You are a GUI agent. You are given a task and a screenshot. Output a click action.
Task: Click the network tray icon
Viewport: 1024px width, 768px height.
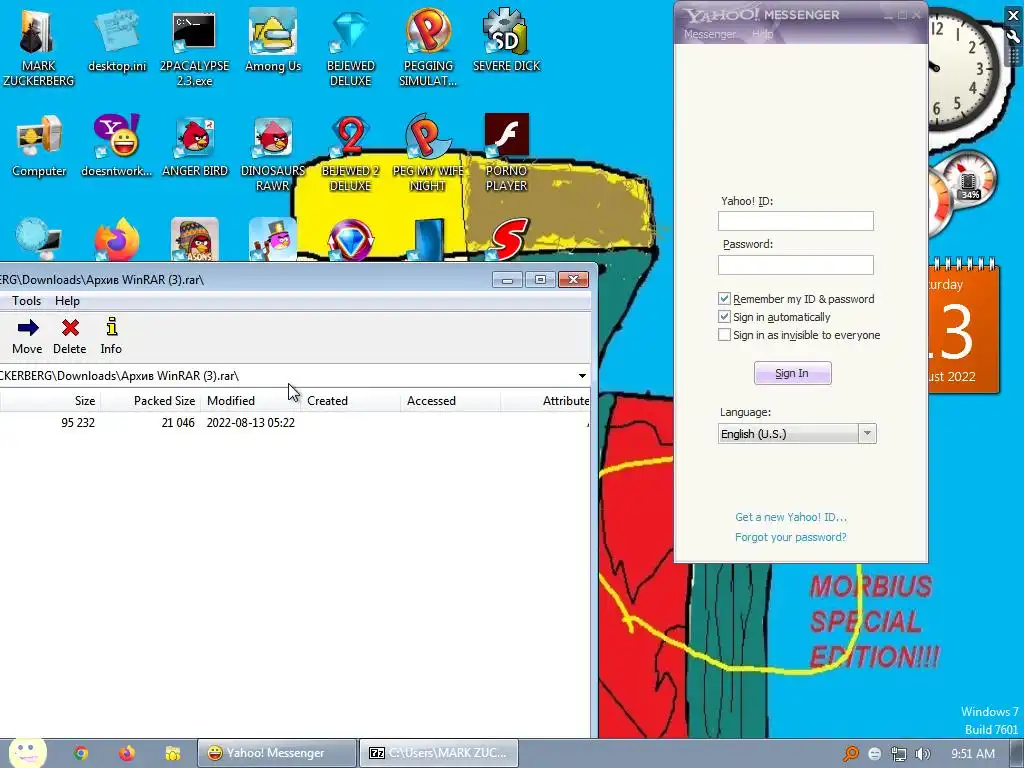(899, 754)
